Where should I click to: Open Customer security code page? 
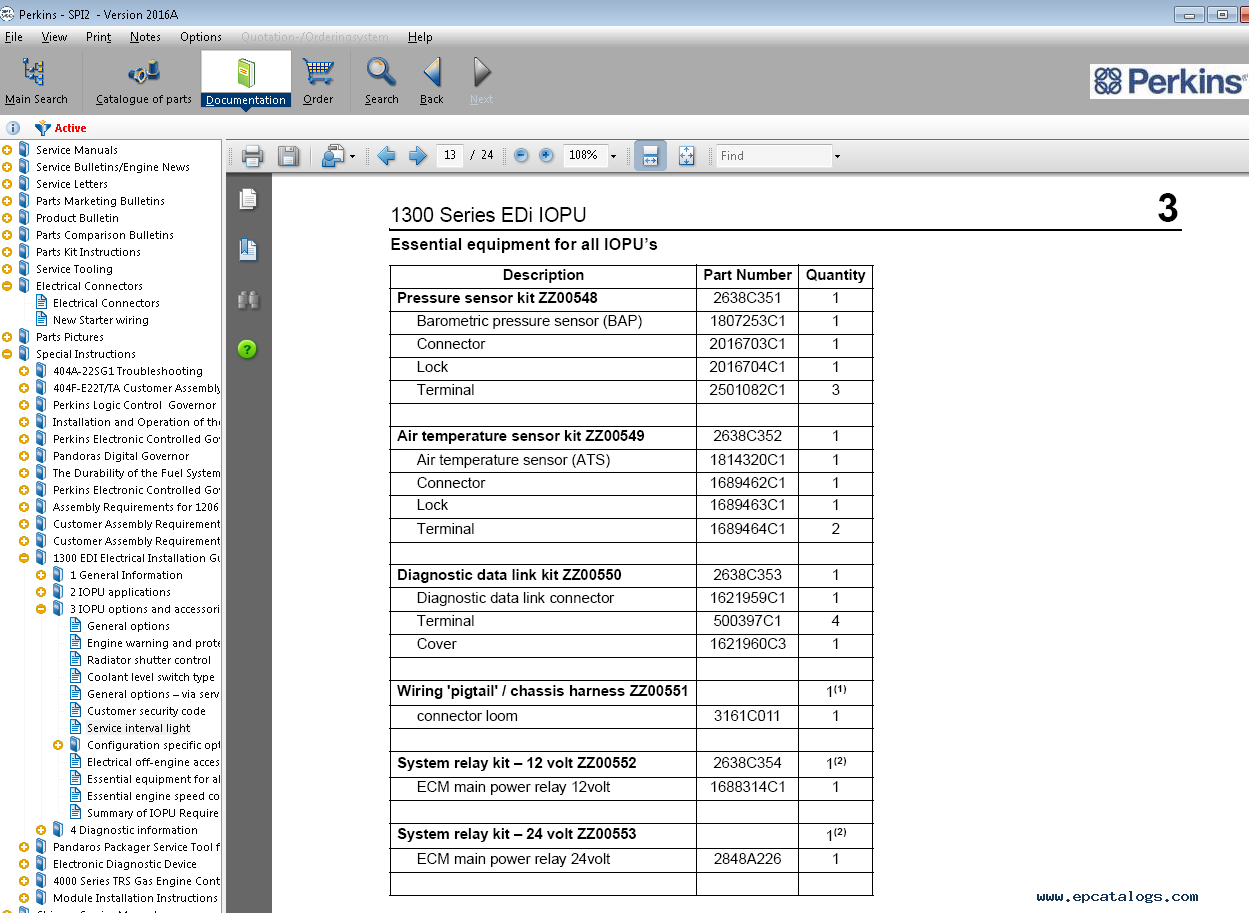pyautogui.click(x=146, y=711)
